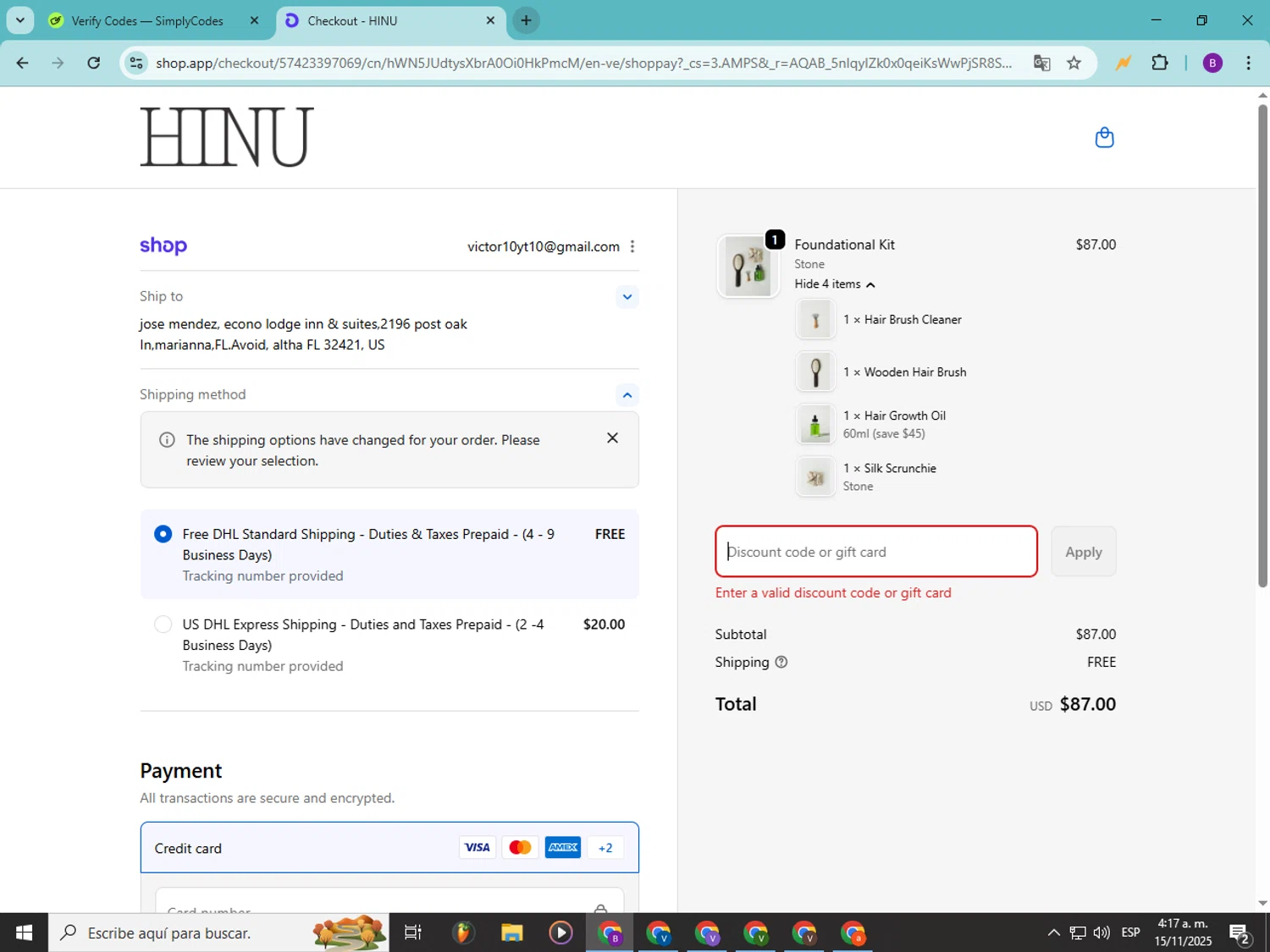The image size is (1270, 952).
Task: Click the Visa card icon
Action: tap(477, 847)
